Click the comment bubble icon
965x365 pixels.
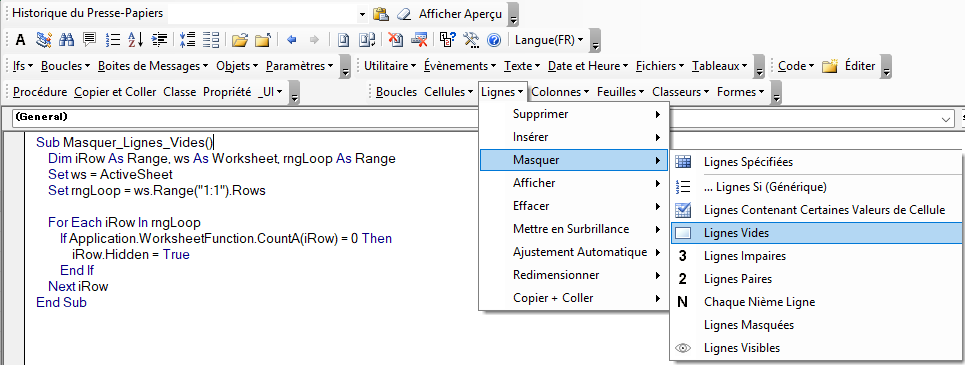point(89,40)
